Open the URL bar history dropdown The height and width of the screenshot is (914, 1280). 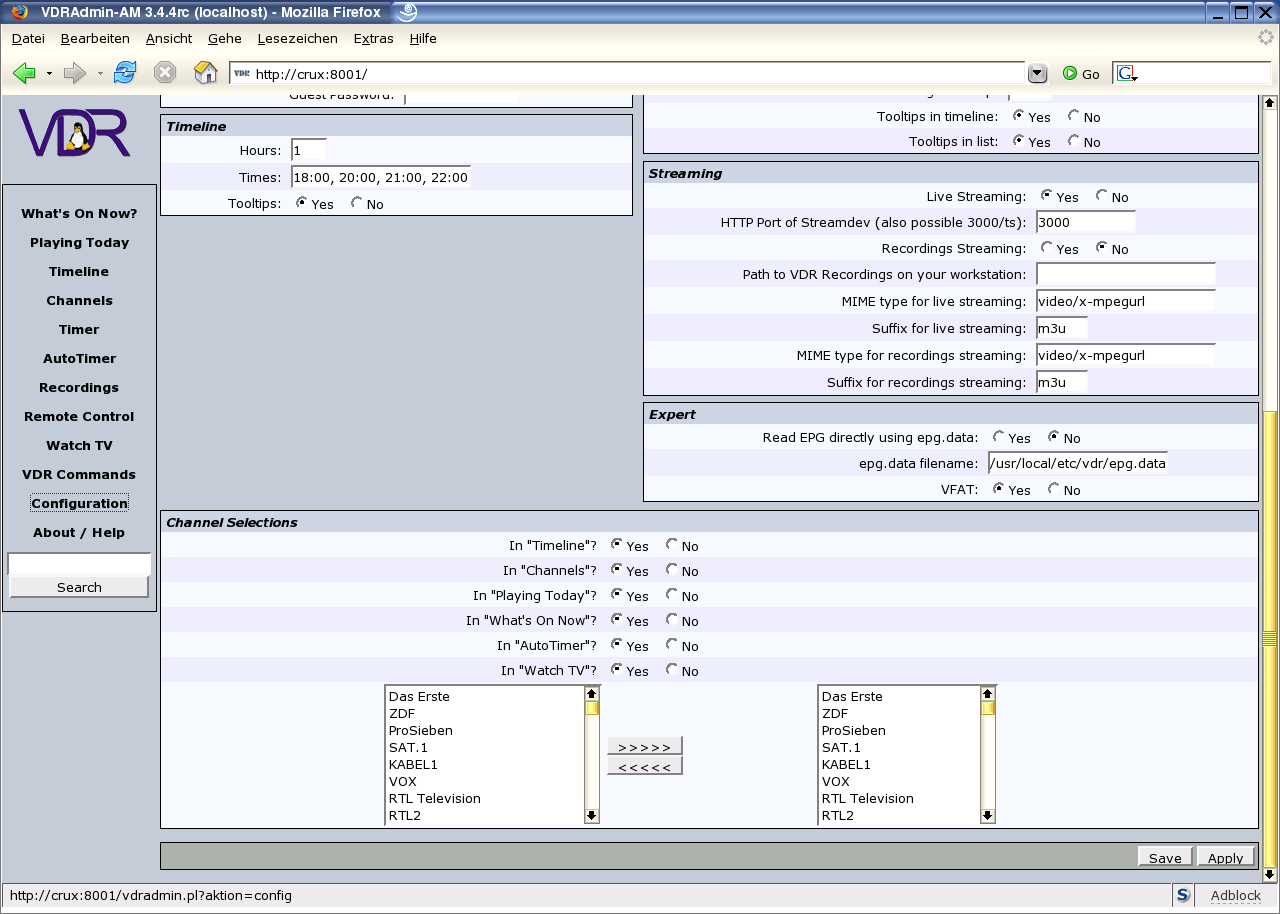[1037, 73]
